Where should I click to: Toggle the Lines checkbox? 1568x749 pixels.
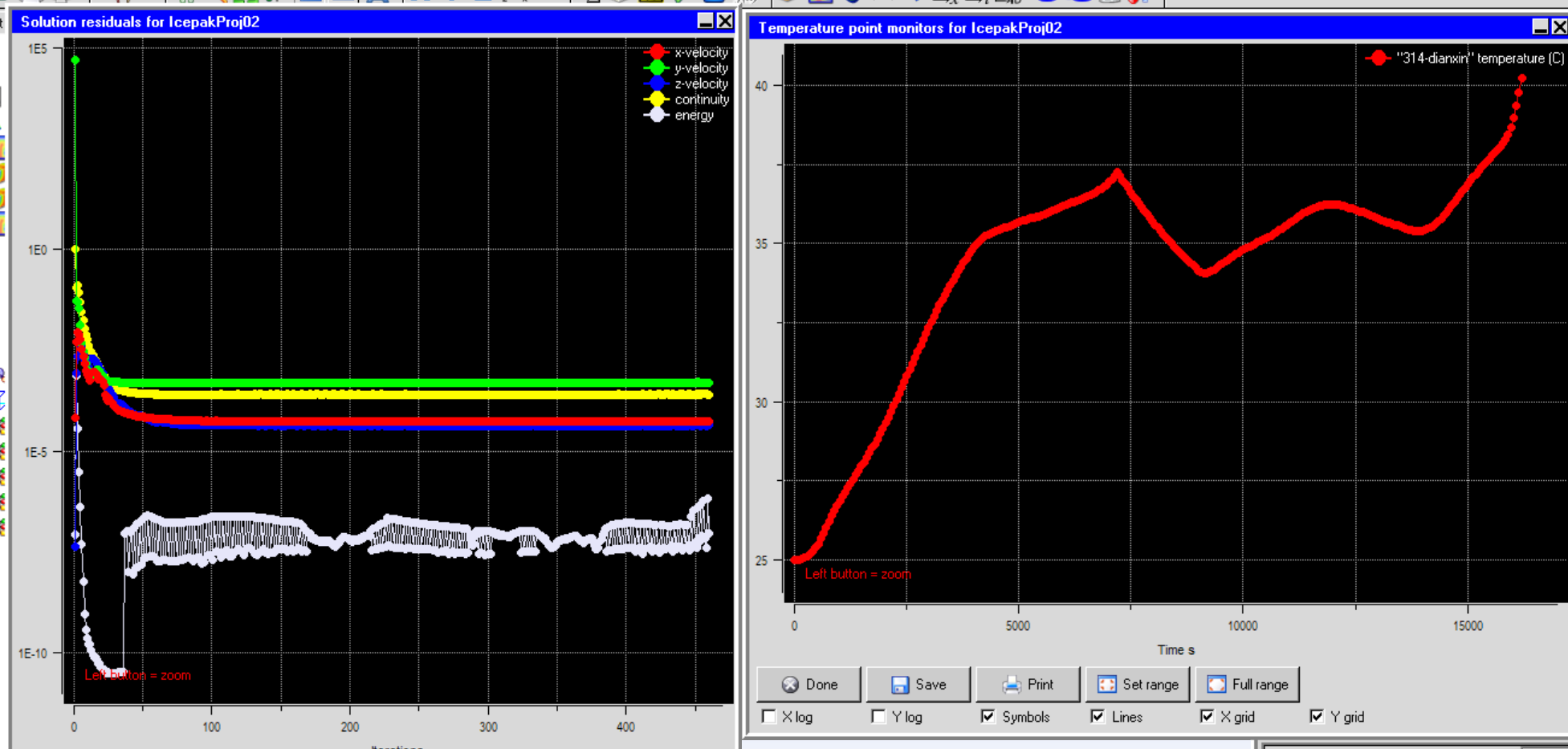coord(1098,717)
